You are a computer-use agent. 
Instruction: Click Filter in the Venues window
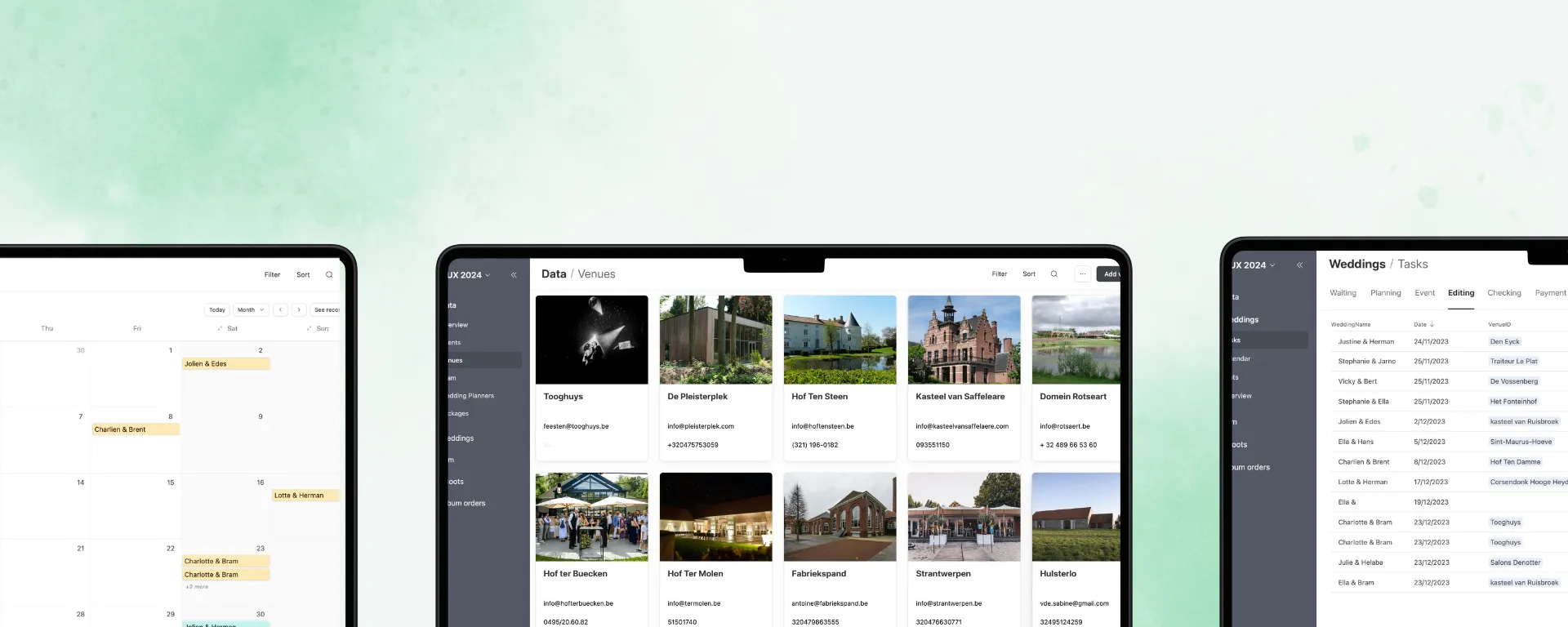(x=999, y=274)
